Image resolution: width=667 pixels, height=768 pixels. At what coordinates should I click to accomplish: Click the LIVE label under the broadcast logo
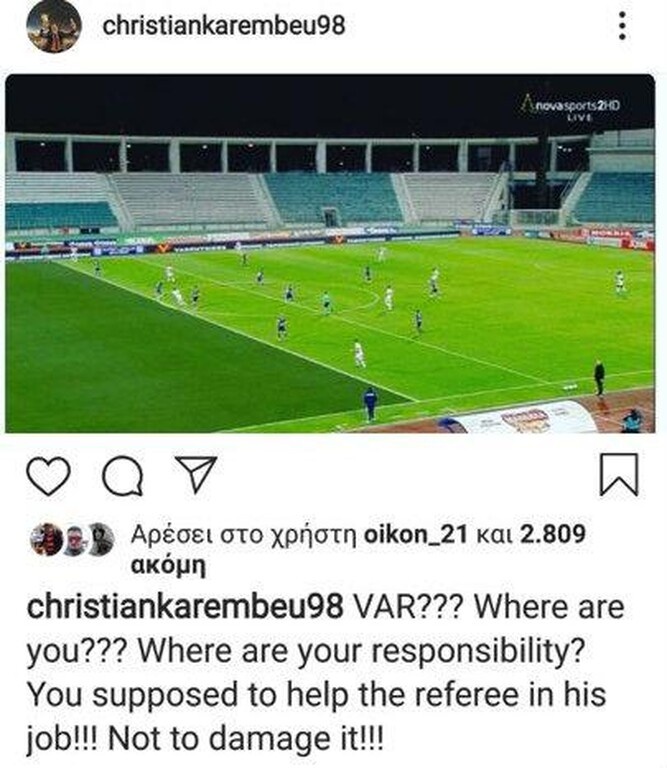[580, 117]
